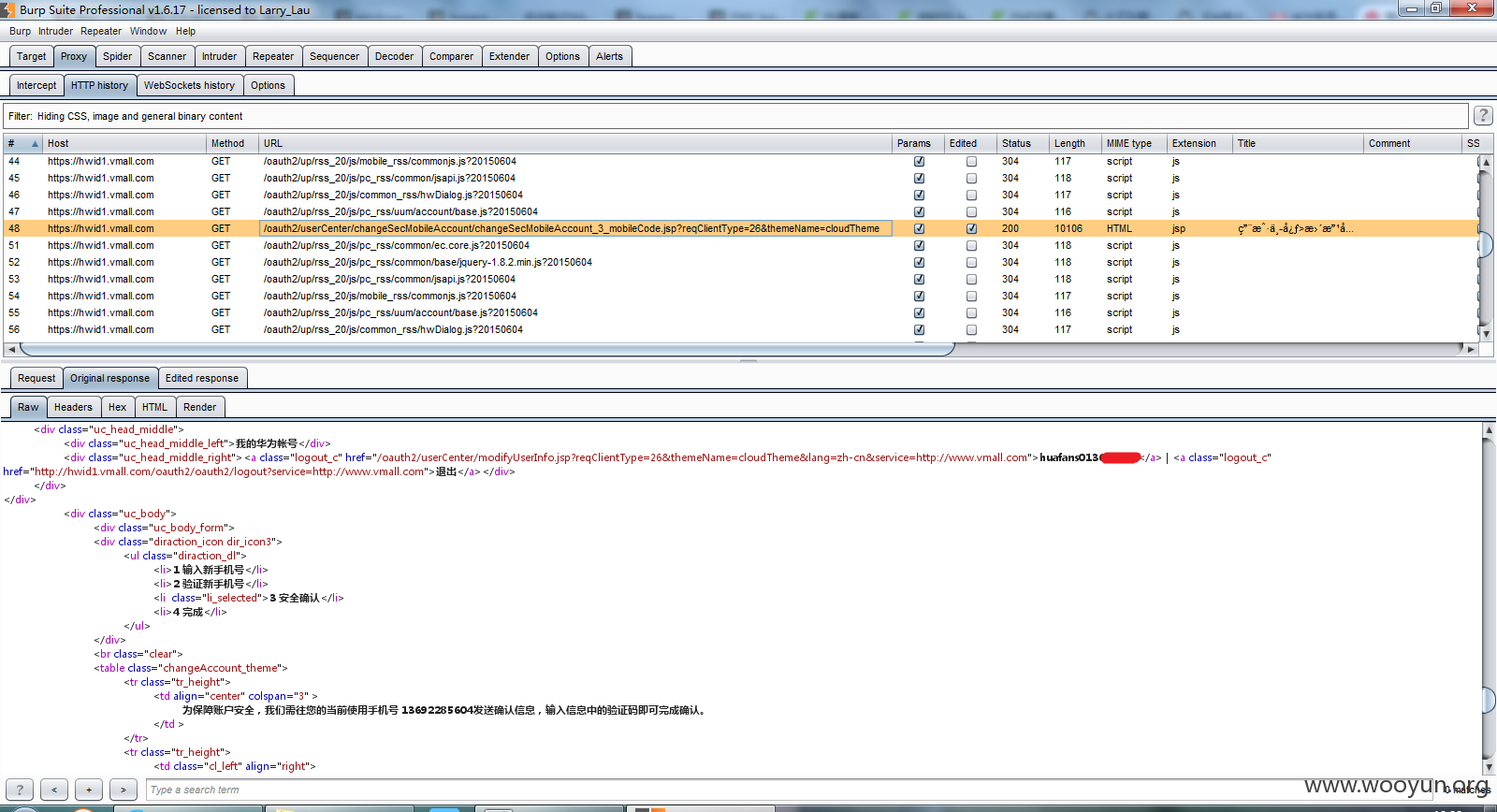The image size is (1497, 812).
Task: Click the Burp Suite application icon in title bar
Action: 7,9
